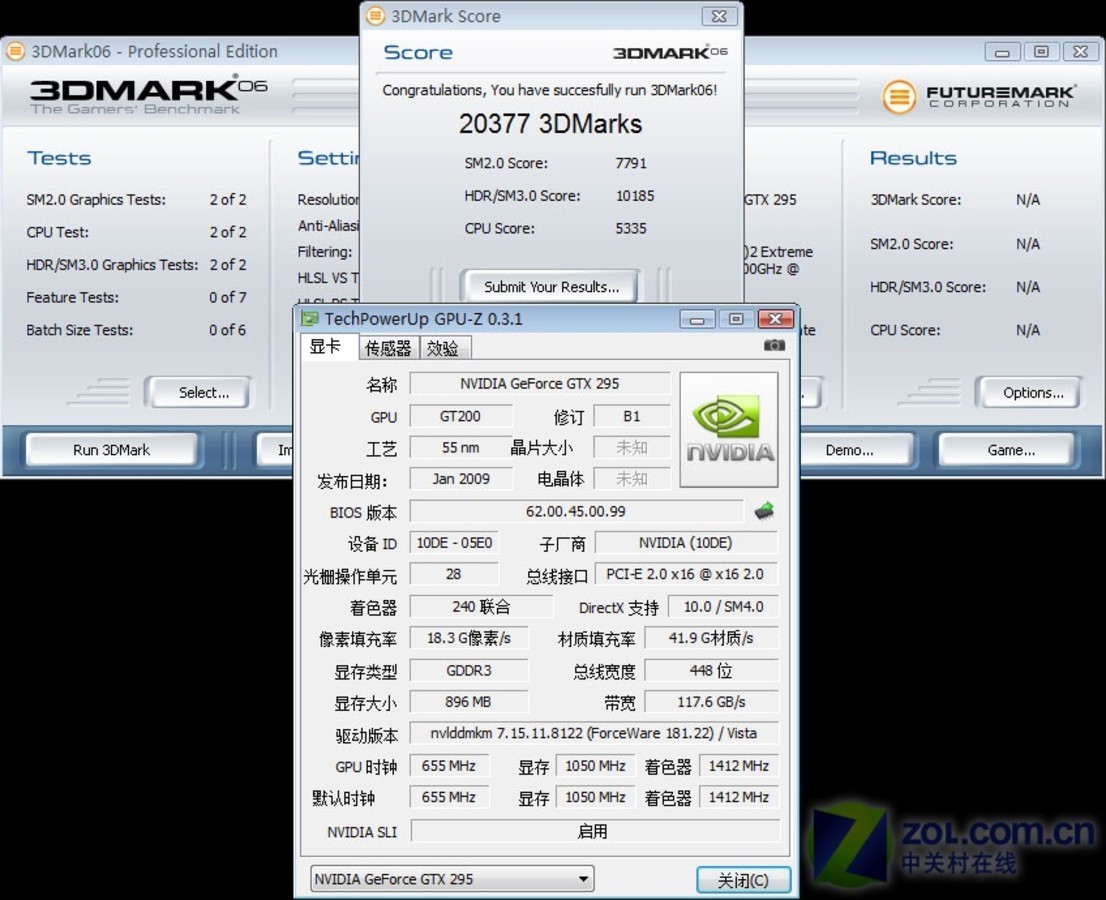Click the Run 3DMark button
The width and height of the screenshot is (1106, 900).
[111, 450]
